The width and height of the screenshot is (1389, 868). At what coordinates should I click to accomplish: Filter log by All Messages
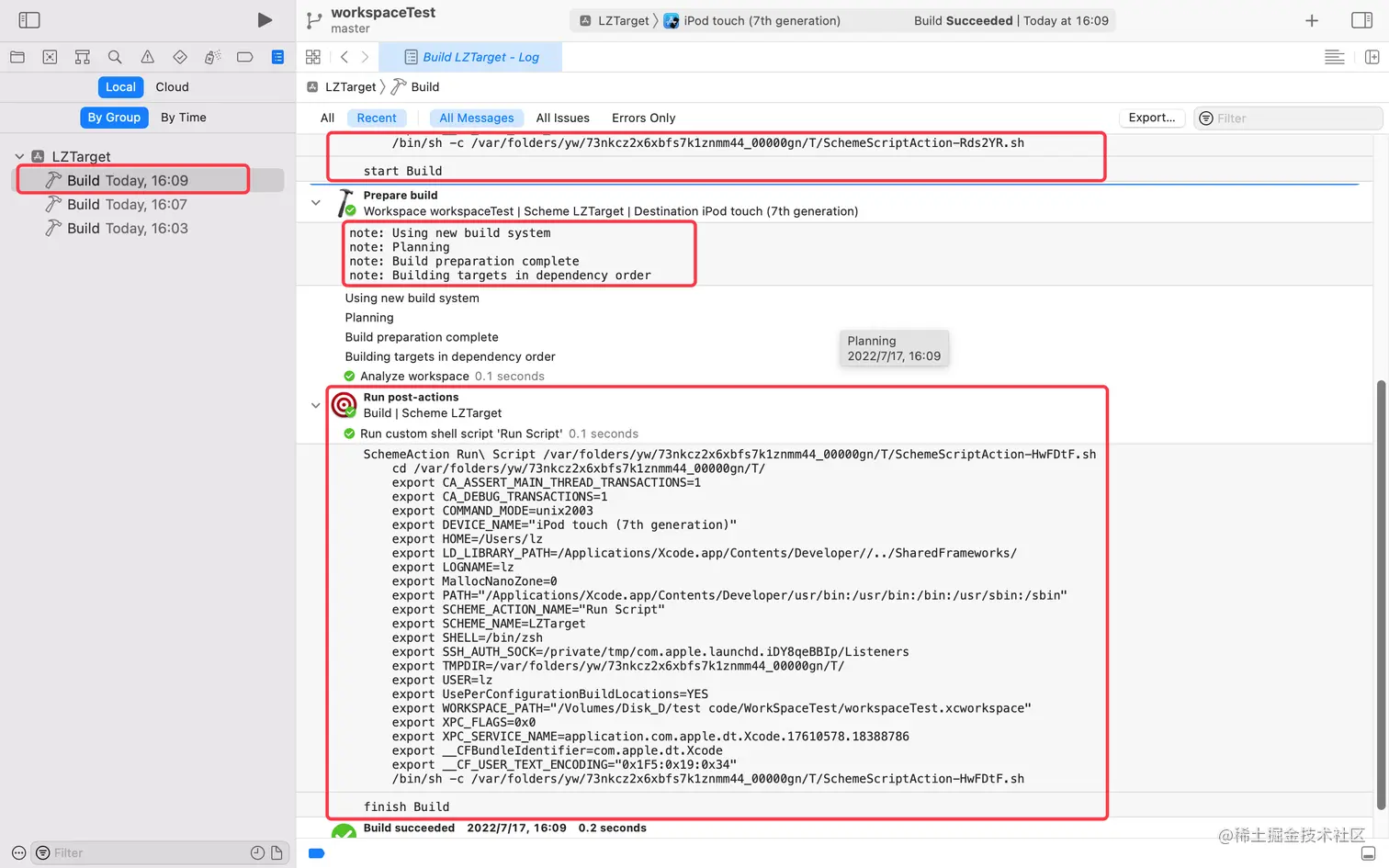477,118
